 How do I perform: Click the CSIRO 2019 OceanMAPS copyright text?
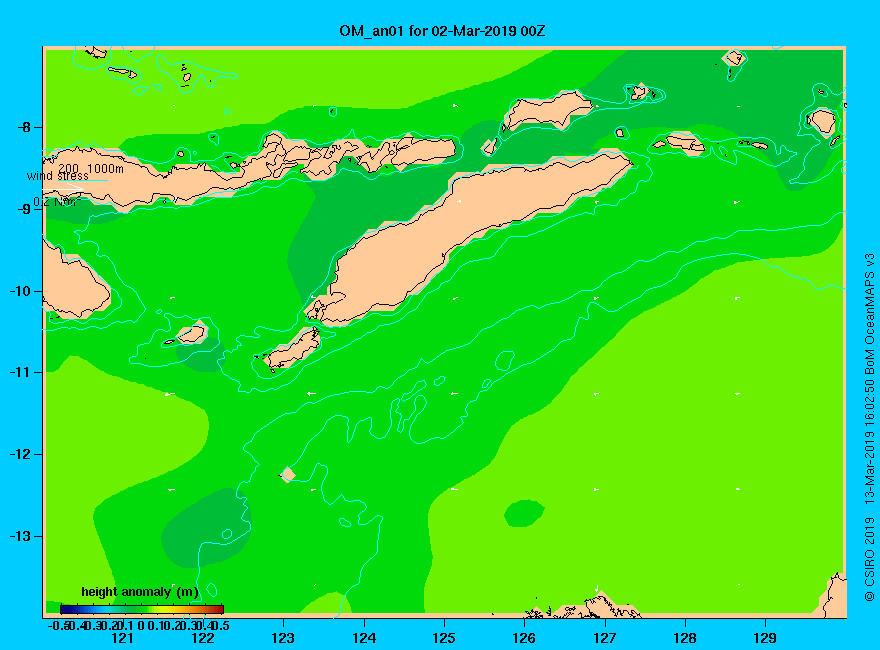[869, 427]
